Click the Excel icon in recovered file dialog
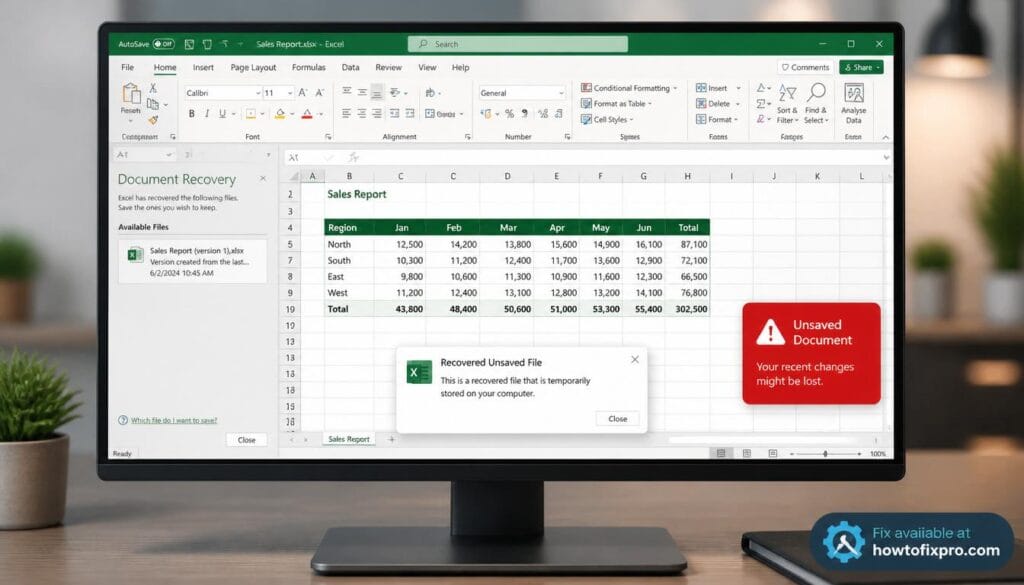Viewport: 1024px width, 585px height. click(x=419, y=372)
